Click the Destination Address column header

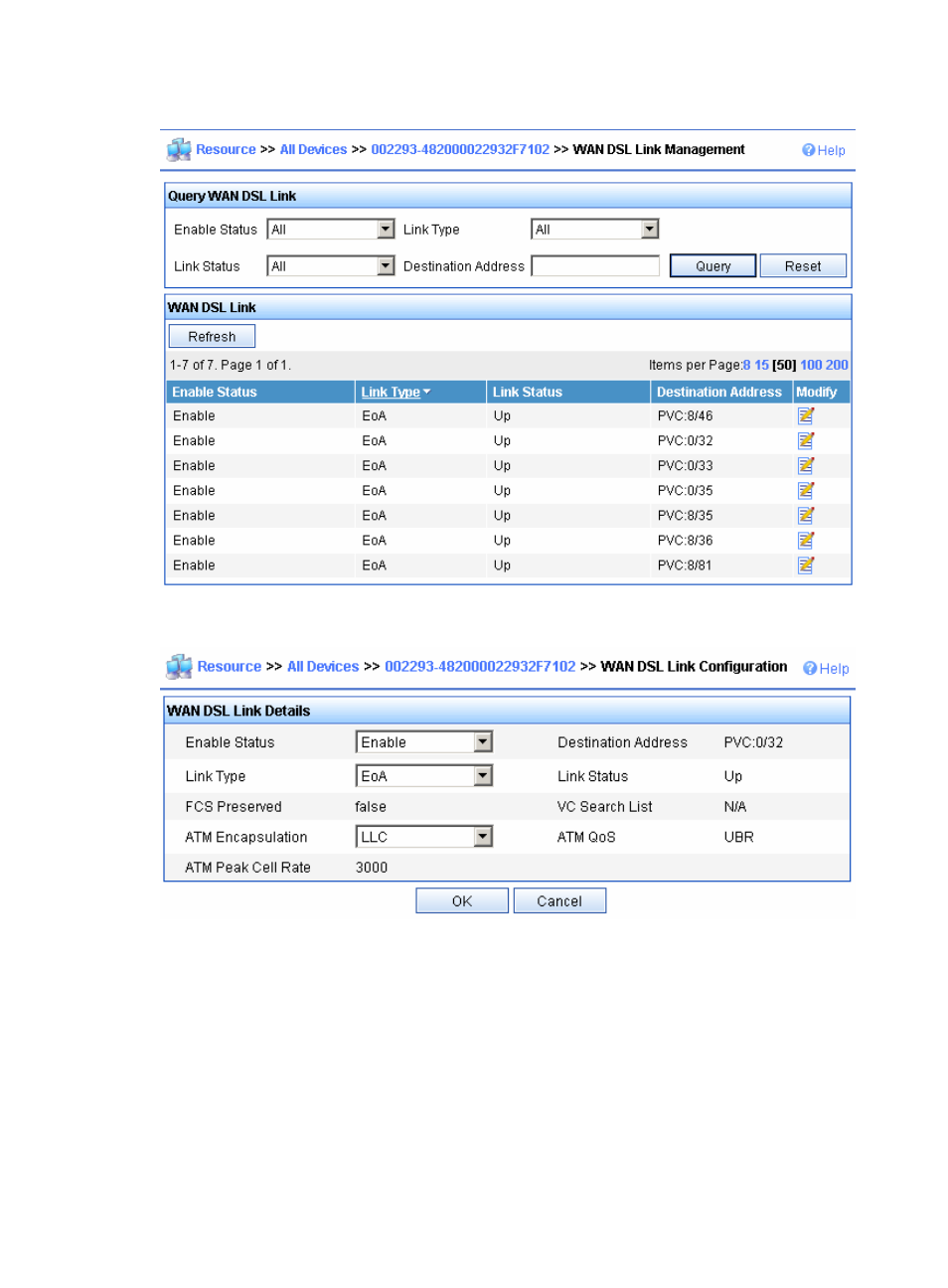pyautogui.click(x=719, y=392)
